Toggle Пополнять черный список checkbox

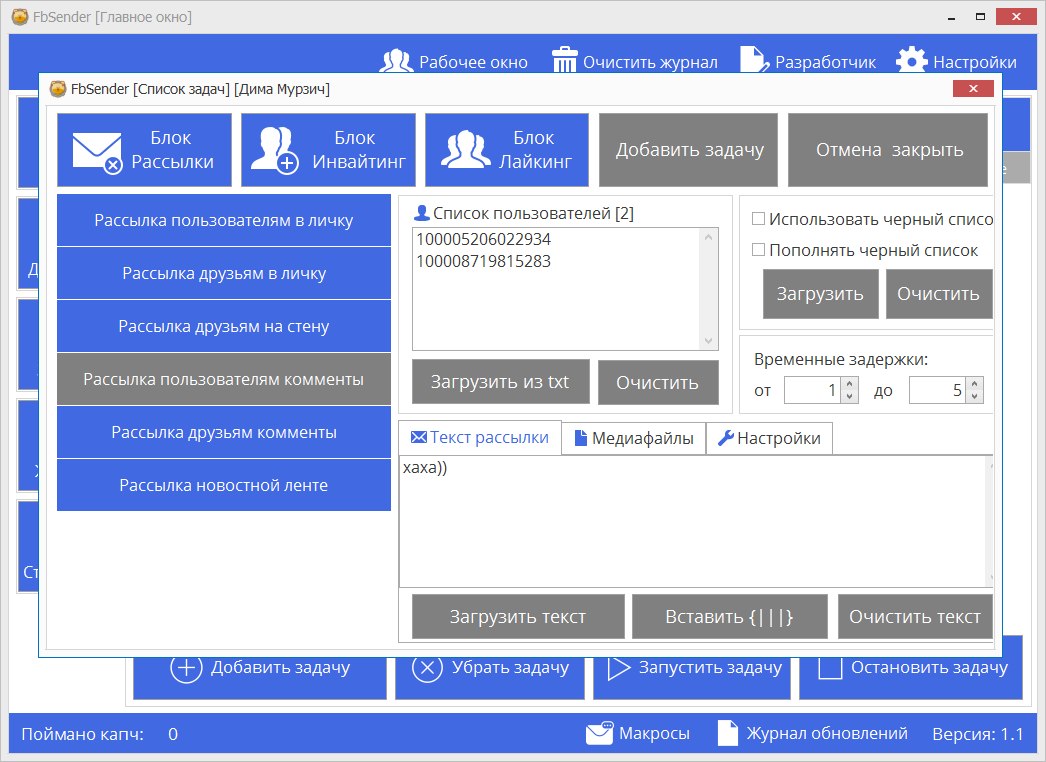[x=758, y=250]
